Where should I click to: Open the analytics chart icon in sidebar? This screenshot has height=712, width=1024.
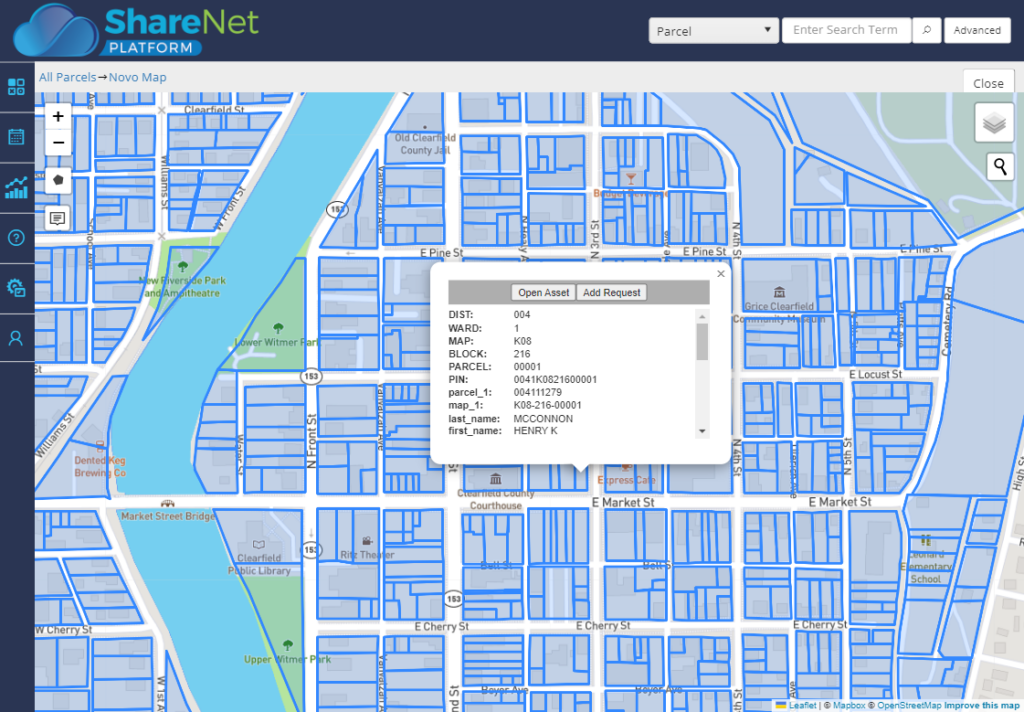[x=16, y=187]
